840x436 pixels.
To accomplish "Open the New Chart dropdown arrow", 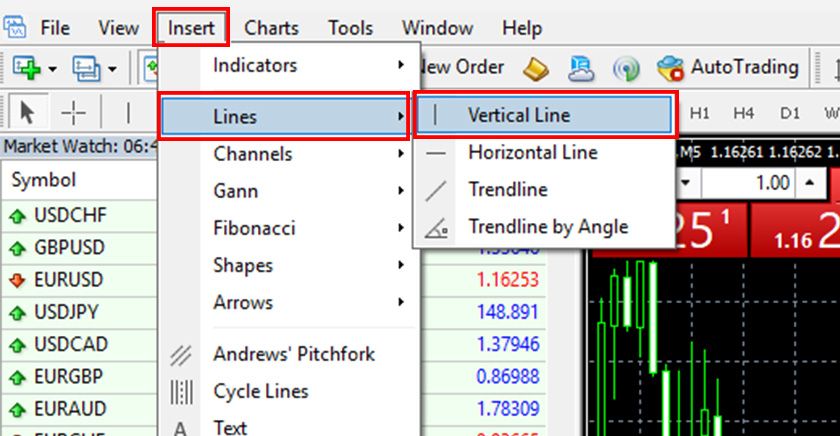I will click(52, 69).
